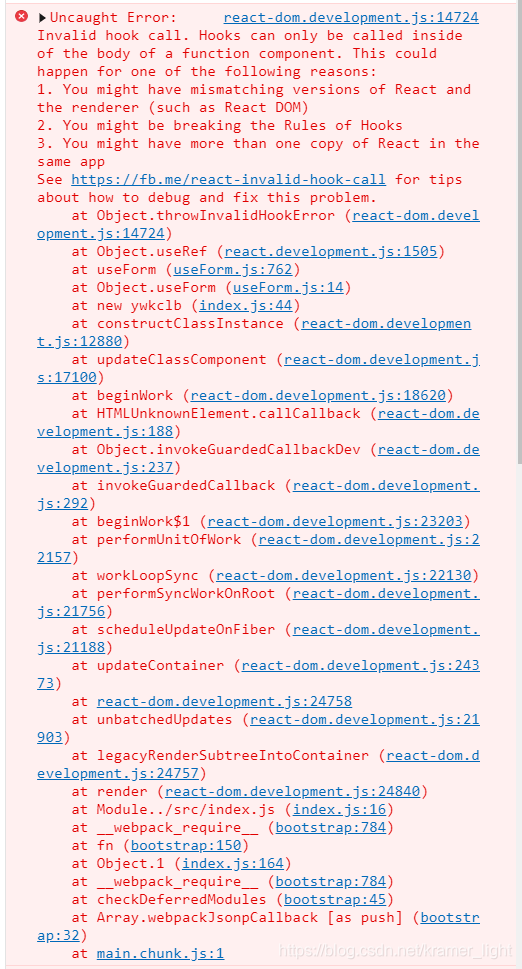The width and height of the screenshot is (522, 969).
Task: Open index.js:16 link for Module../src/index.js
Action: 340,809
